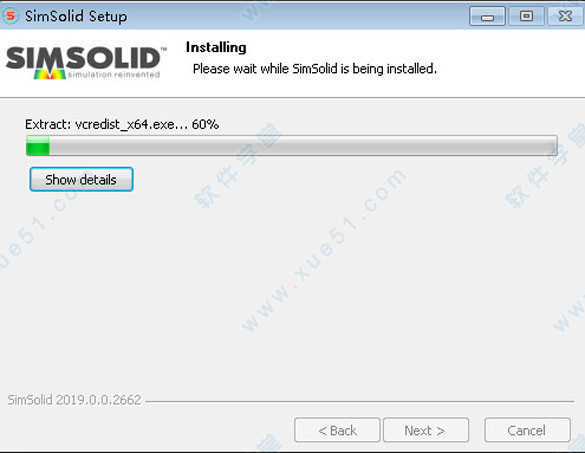Click the gray unfilled part of the progress bar

(x=303, y=146)
